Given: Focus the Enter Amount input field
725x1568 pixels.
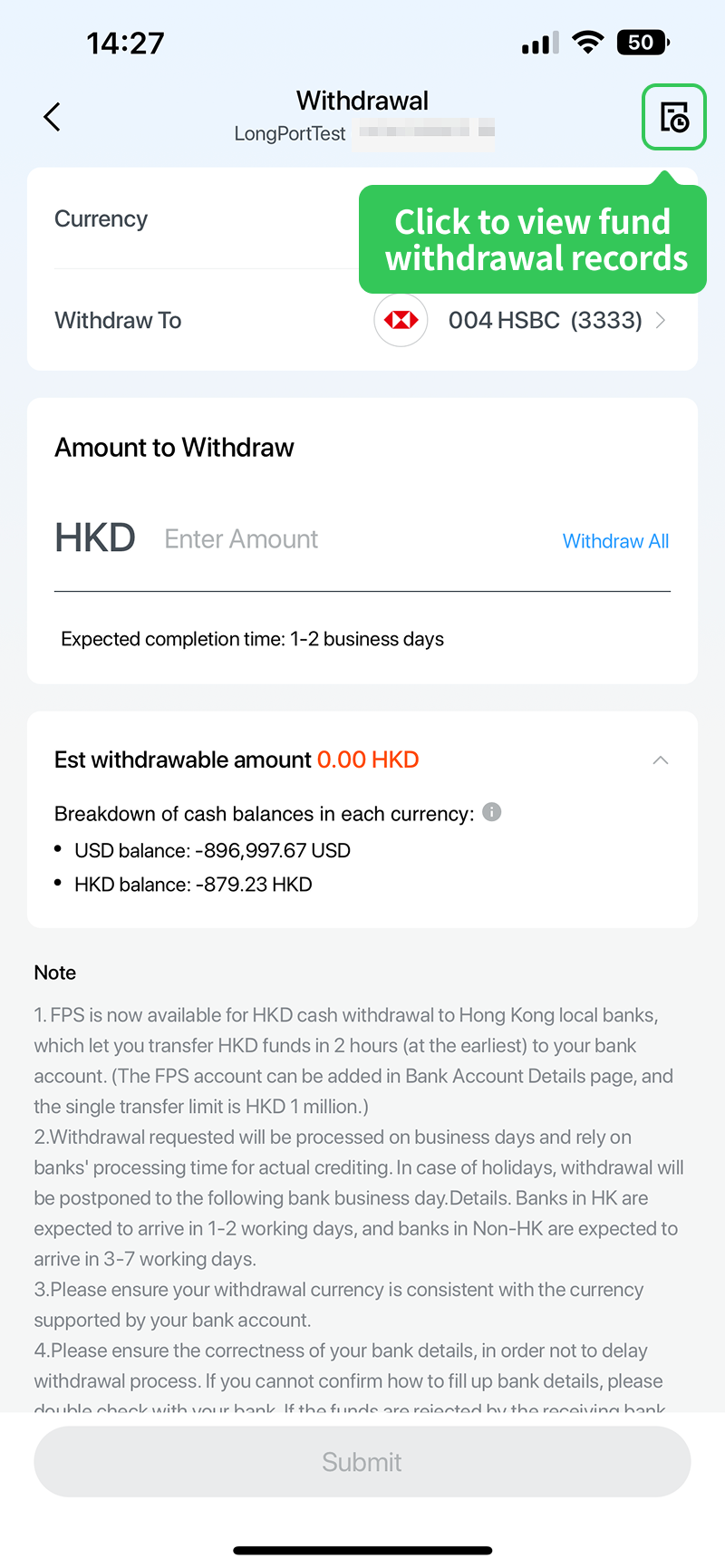Looking at the screenshot, I should pos(344,539).
